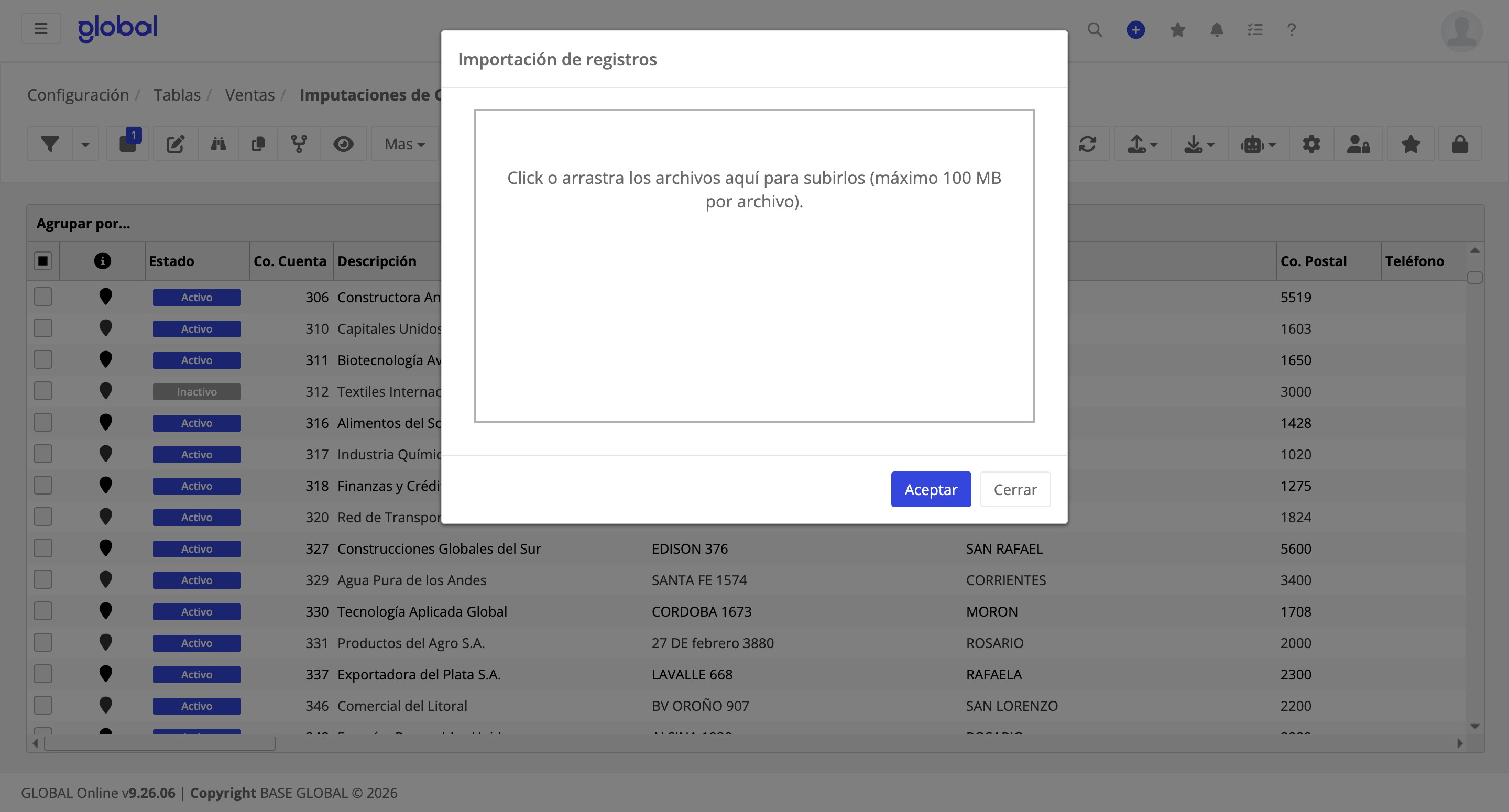The width and height of the screenshot is (1509, 812).
Task: Click the copy duplicate icon
Action: [x=258, y=144]
